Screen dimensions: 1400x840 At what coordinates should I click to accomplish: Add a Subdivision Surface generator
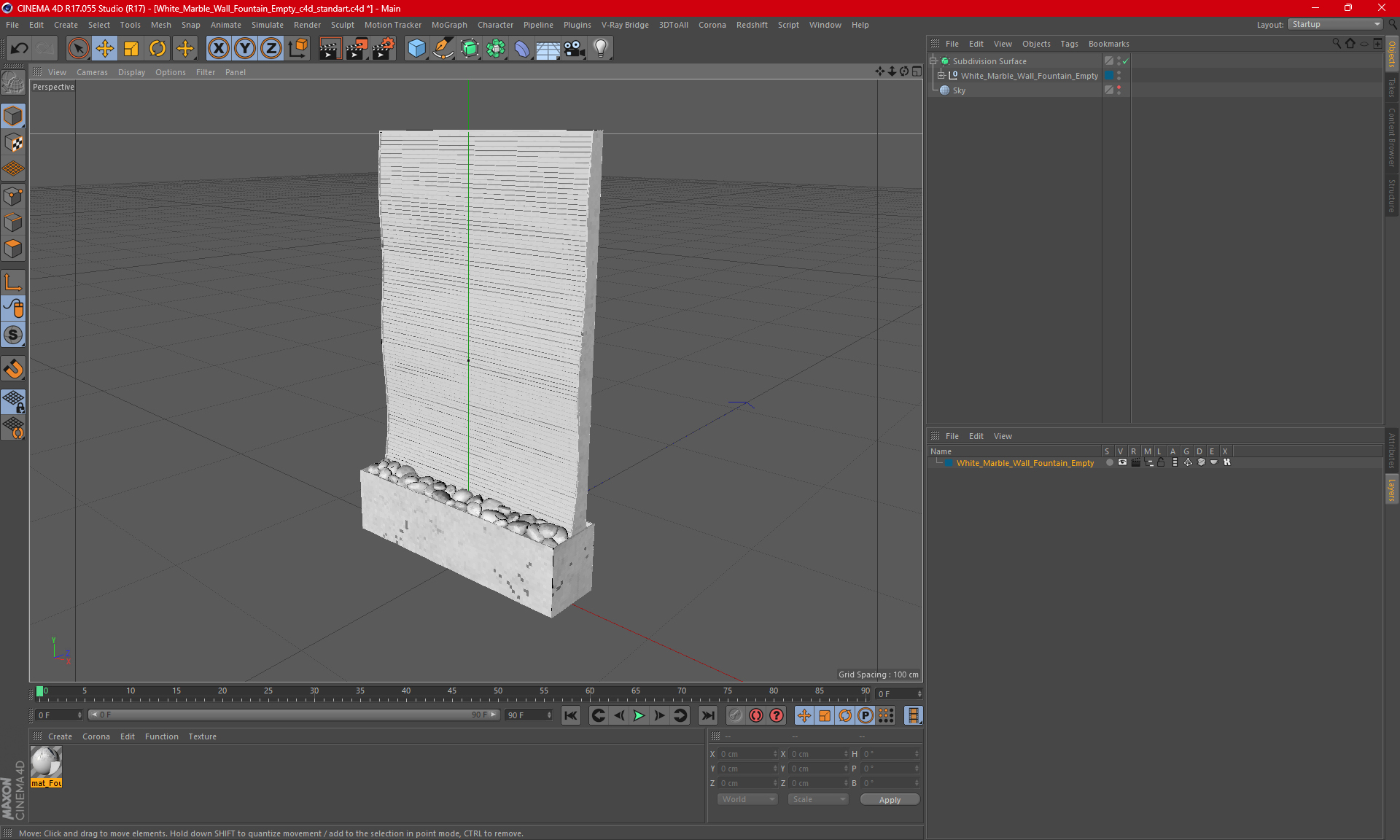click(x=470, y=49)
